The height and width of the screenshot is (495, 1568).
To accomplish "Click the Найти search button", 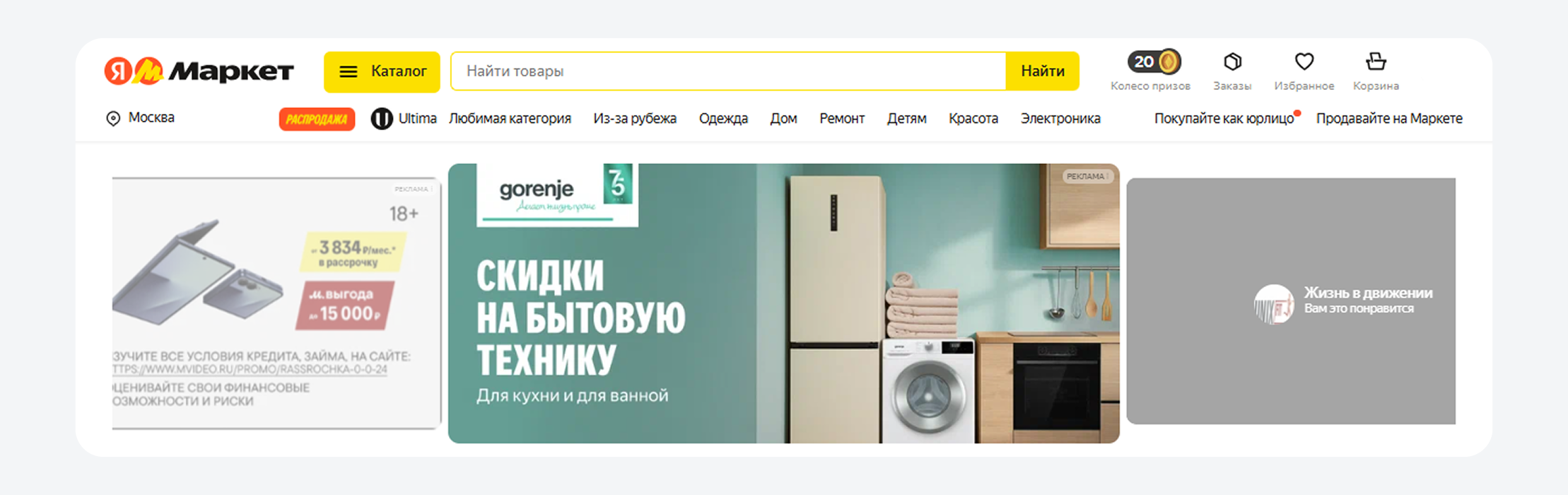I will pos(1042,71).
